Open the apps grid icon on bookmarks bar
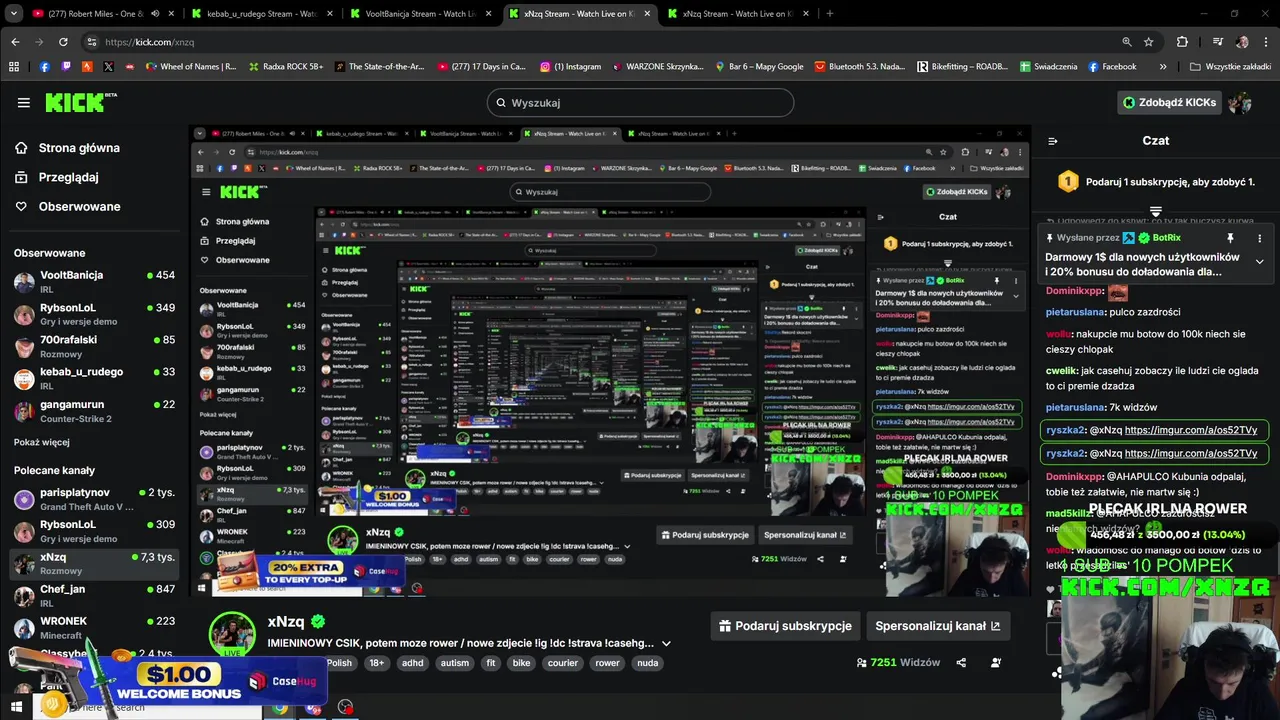The height and width of the screenshot is (720, 1280). pyautogui.click(x=14, y=67)
